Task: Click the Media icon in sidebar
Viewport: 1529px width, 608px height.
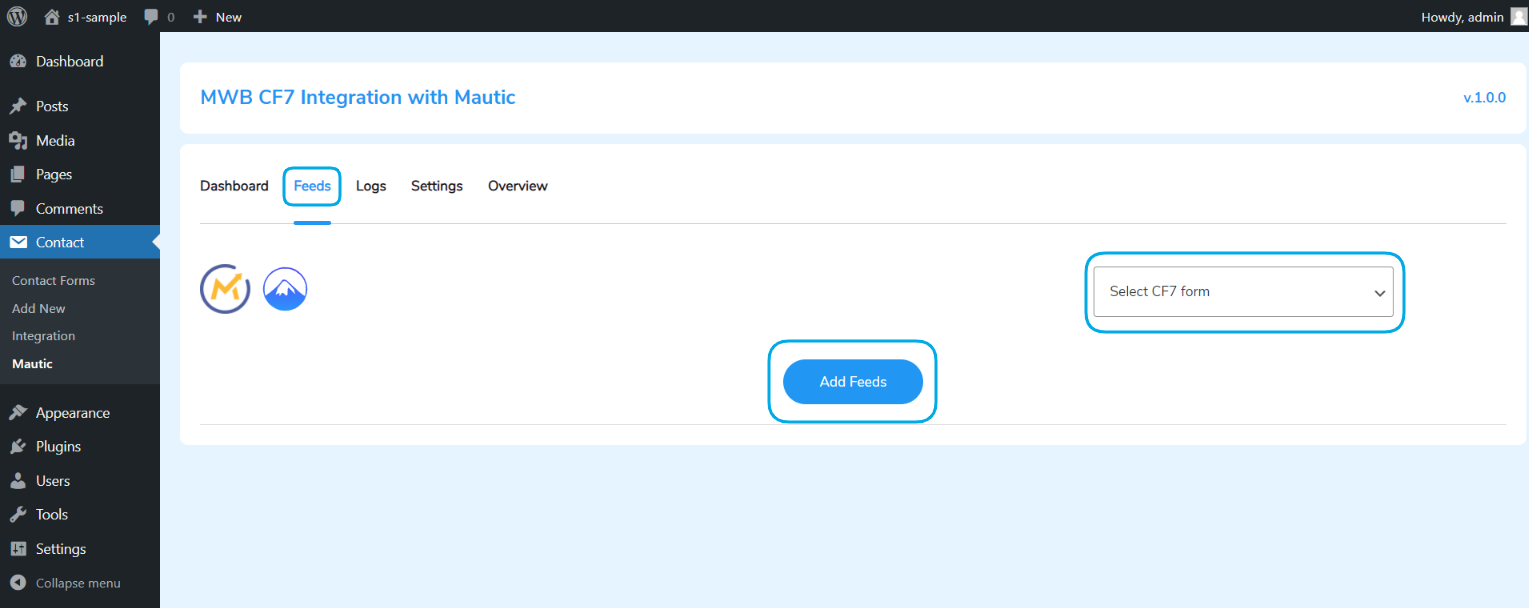Action: coord(18,141)
